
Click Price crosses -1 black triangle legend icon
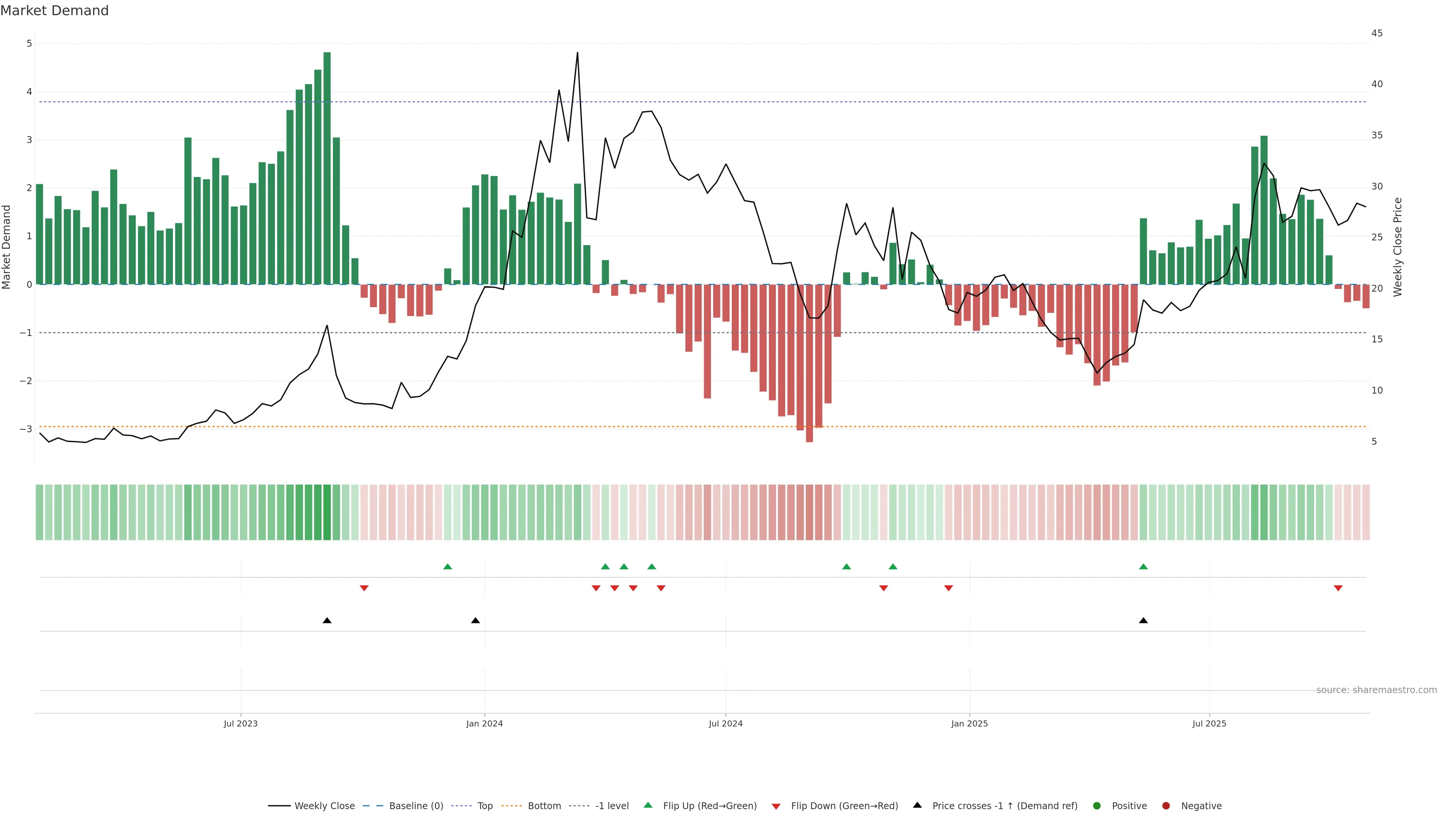(x=917, y=805)
